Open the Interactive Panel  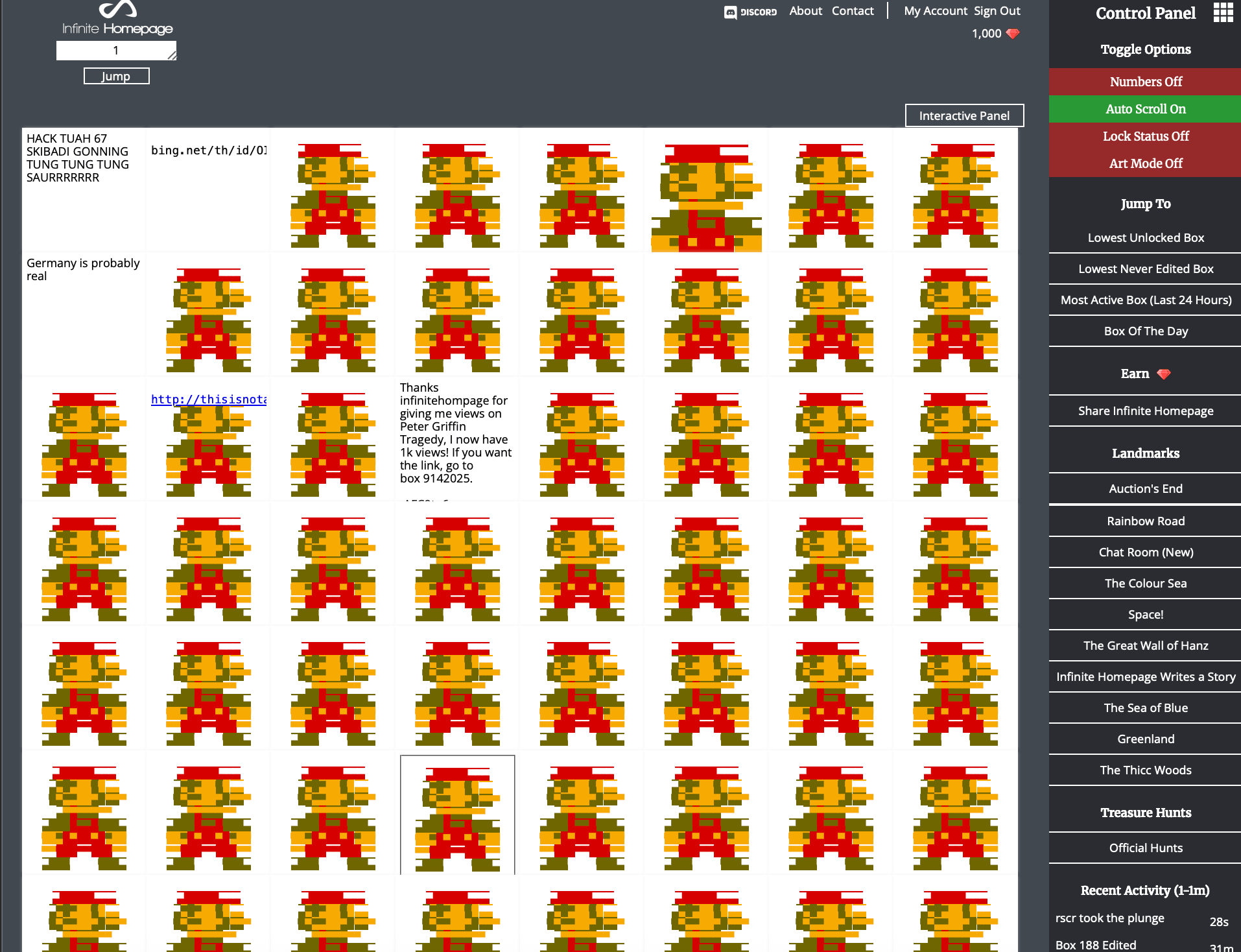964,115
